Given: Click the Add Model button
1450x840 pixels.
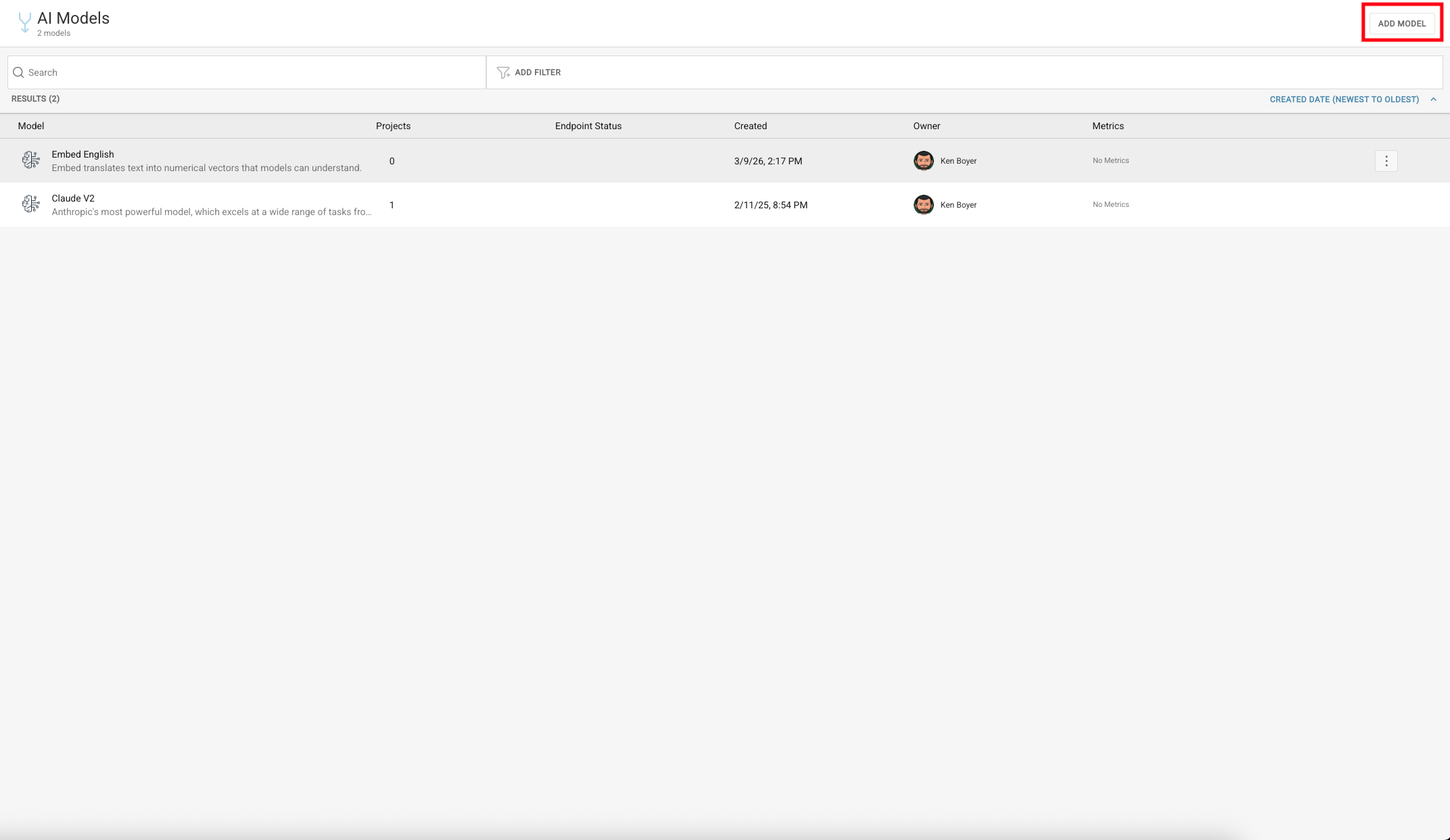Looking at the screenshot, I should point(1401,24).
